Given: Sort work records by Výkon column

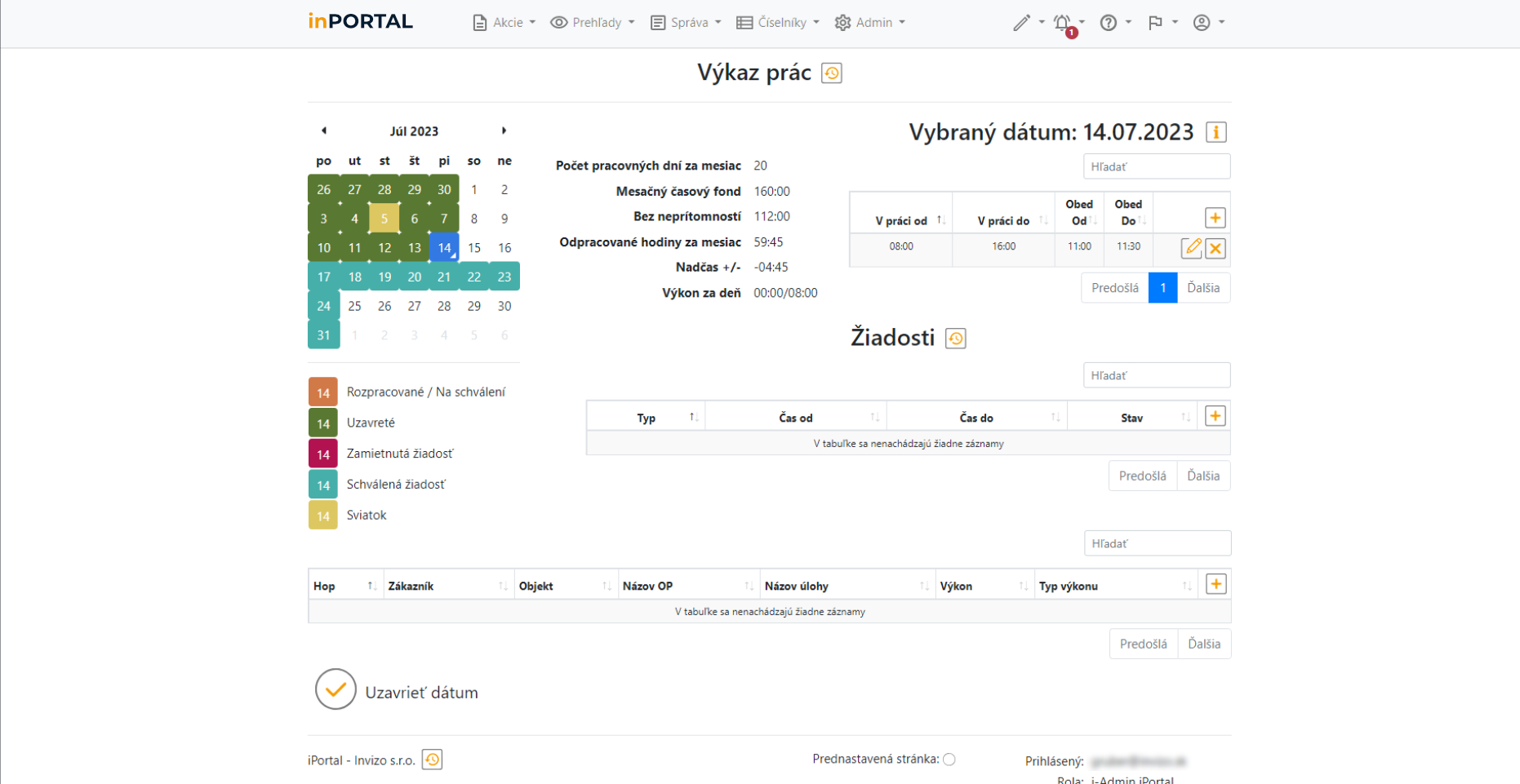Looking at the screenshot, I should point(984,586).
